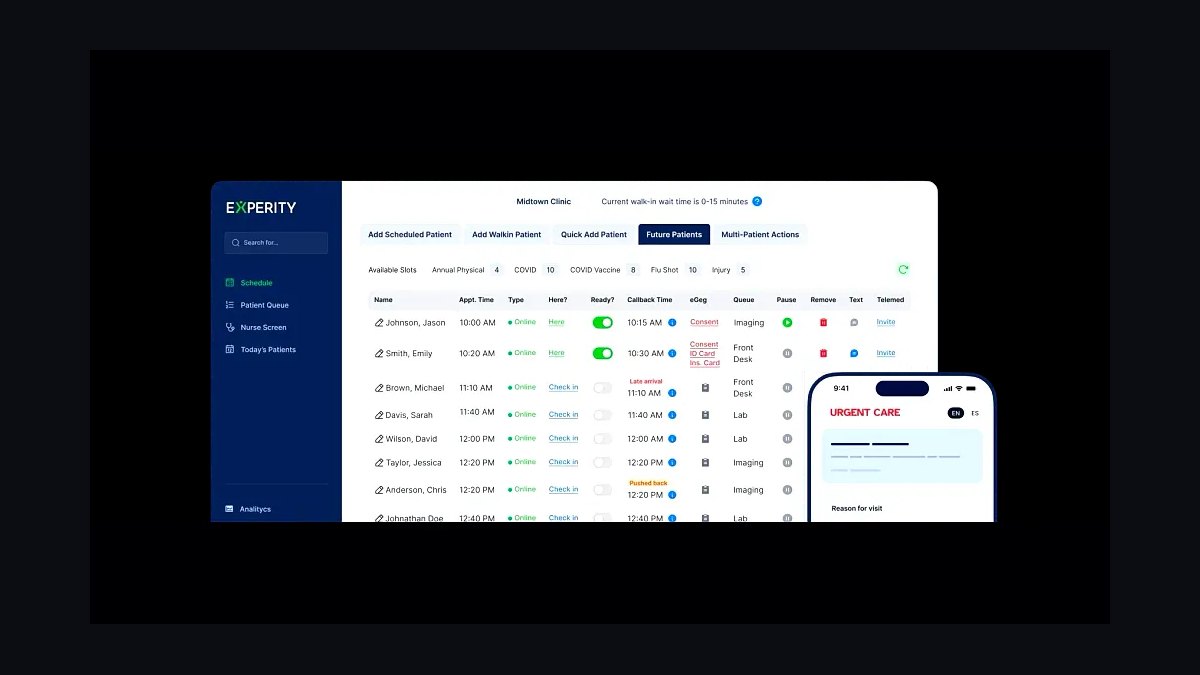The width and height of the screenshot is (1200, 675).
Task: Enable the Ready toggle for Brown, Michael
Action: click(602, 388)
